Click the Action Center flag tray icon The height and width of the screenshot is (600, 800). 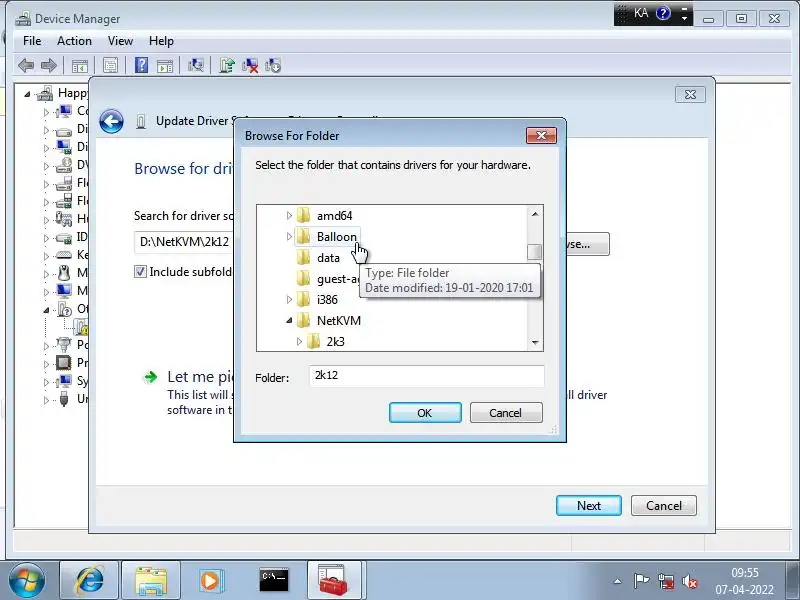pyautogui.click(x=641, y=581)
